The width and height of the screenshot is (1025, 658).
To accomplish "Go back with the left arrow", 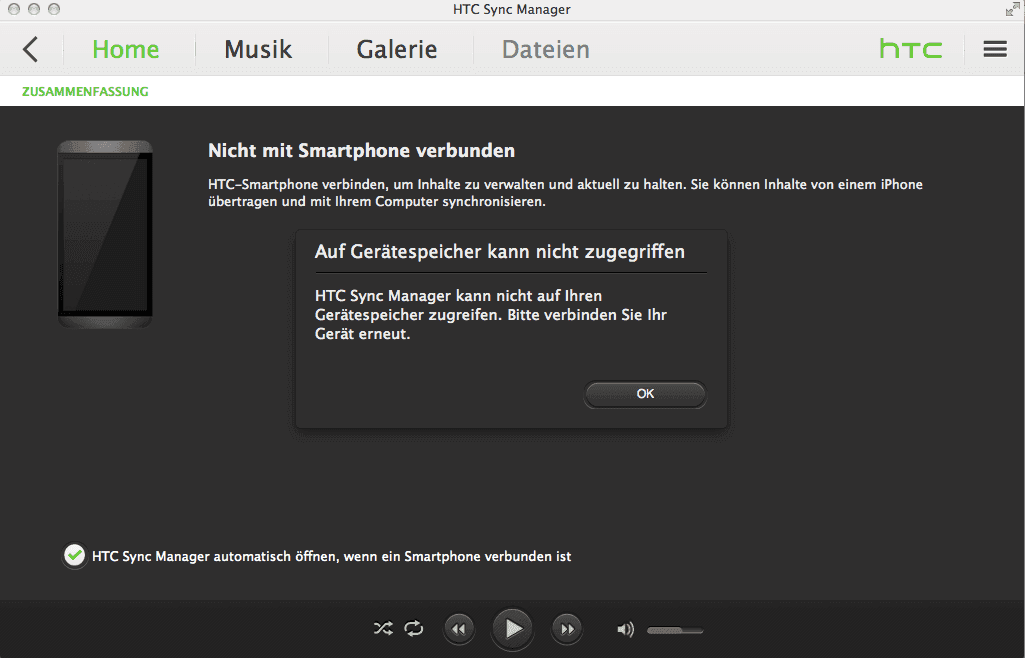I will coord(30,50).
